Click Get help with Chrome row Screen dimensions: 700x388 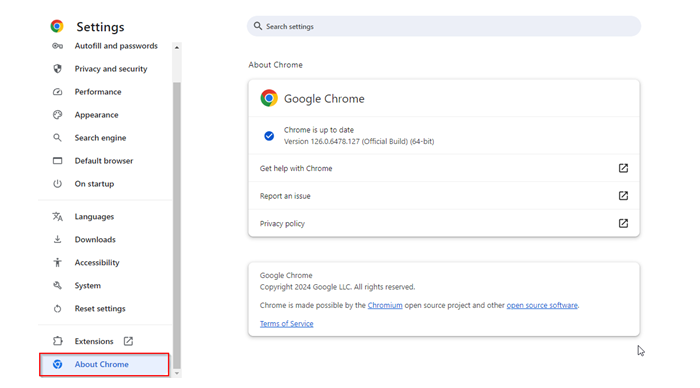click(444, 168)
